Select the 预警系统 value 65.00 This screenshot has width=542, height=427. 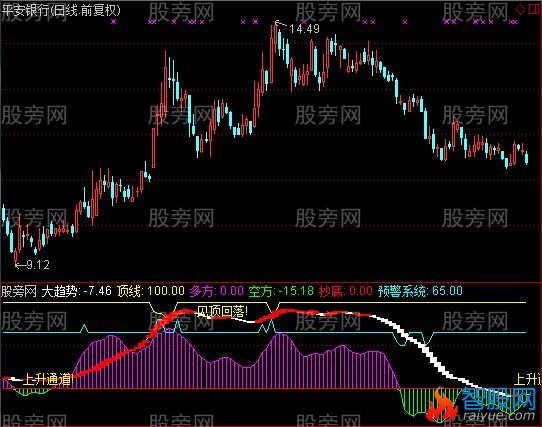[x=447, y=291]
